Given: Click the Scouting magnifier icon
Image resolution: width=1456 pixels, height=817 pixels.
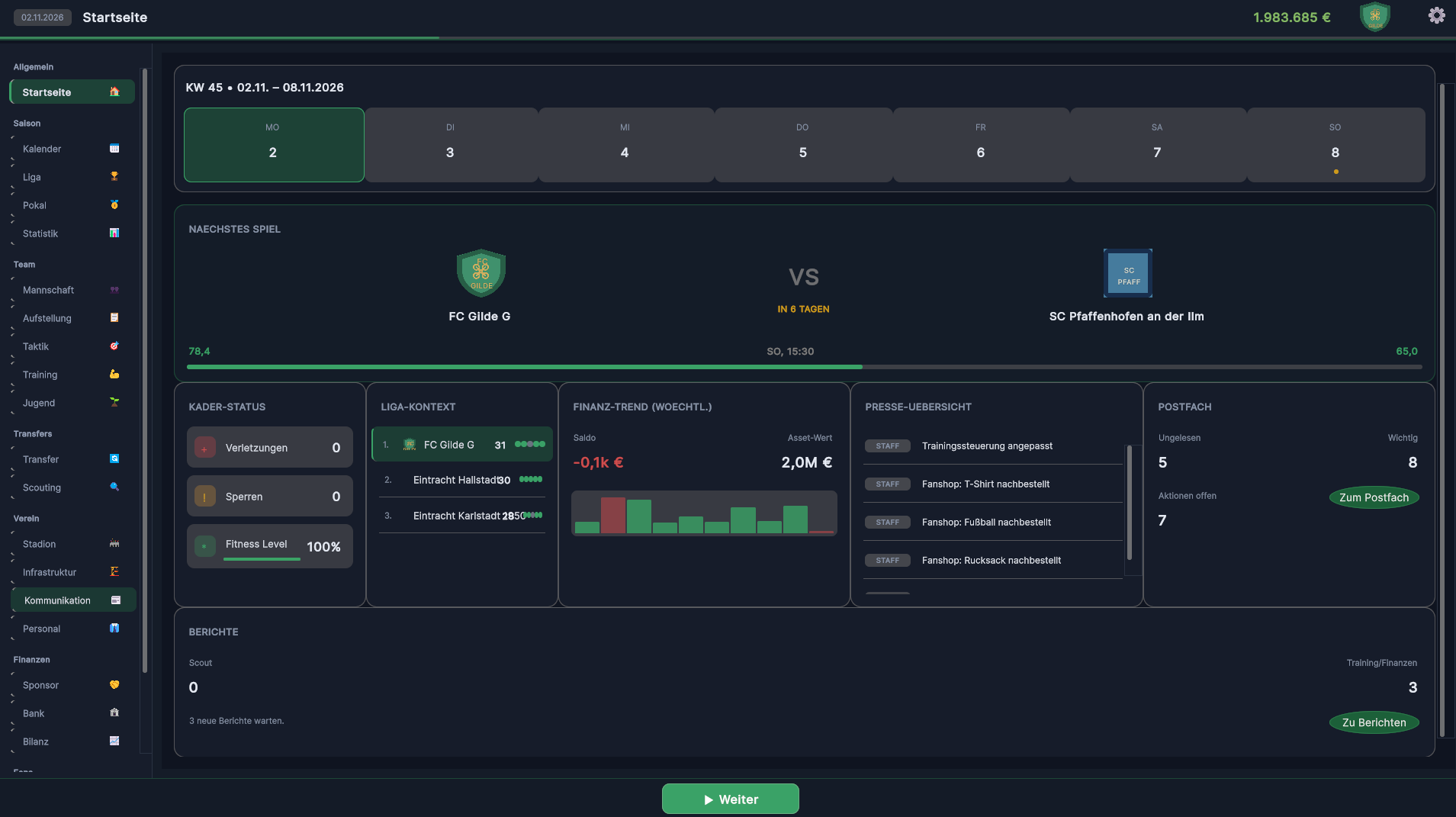Looking at the screenshot, I should pyautogui.click(x=114, y=487).
